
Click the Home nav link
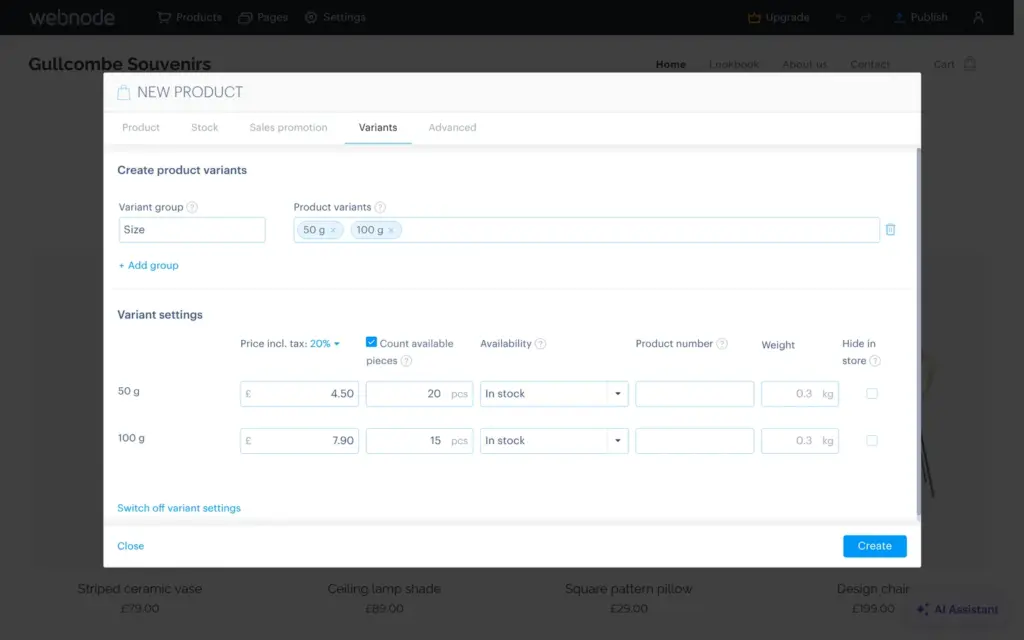click(x=671, y=64)
